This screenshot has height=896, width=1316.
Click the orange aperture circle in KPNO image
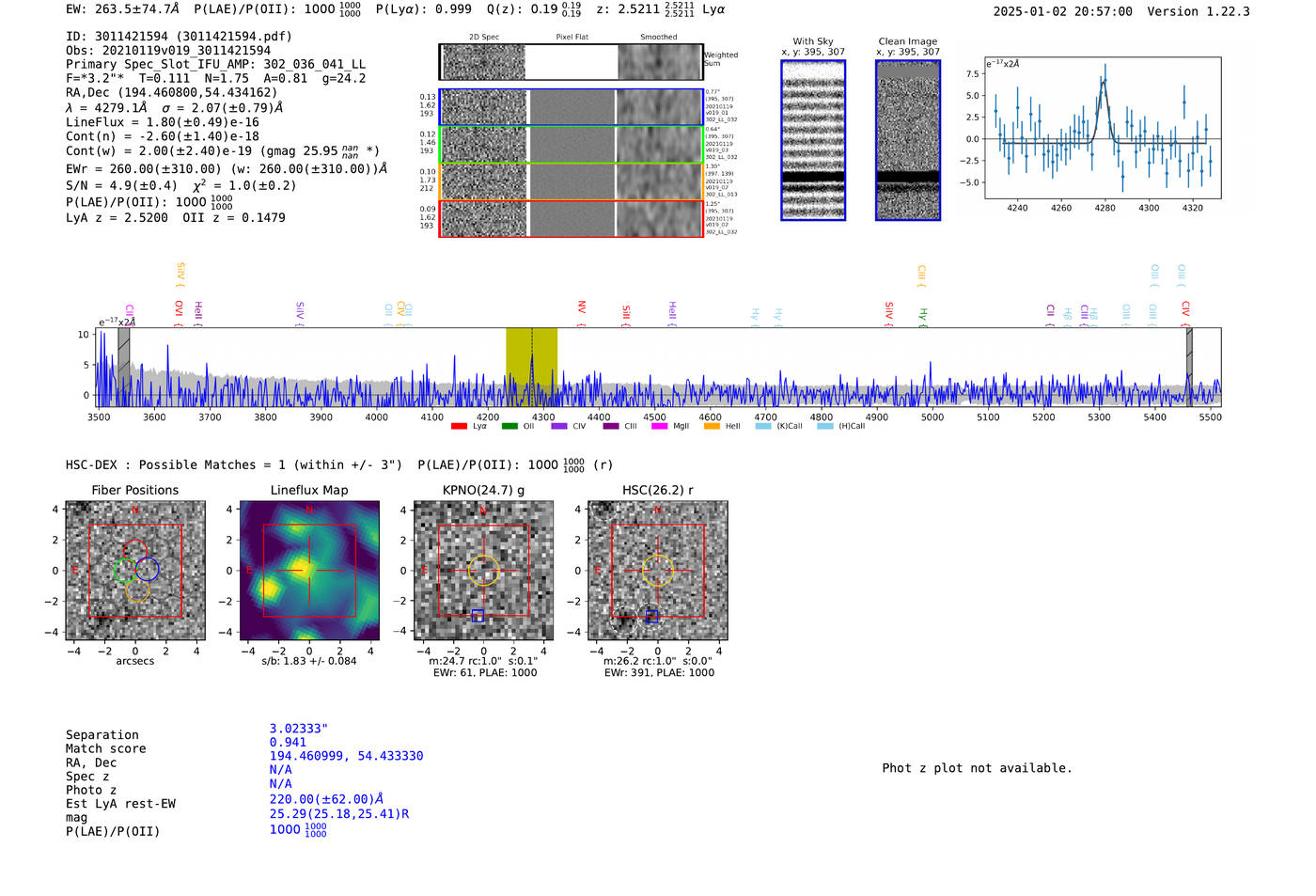[x=483, y=571]
